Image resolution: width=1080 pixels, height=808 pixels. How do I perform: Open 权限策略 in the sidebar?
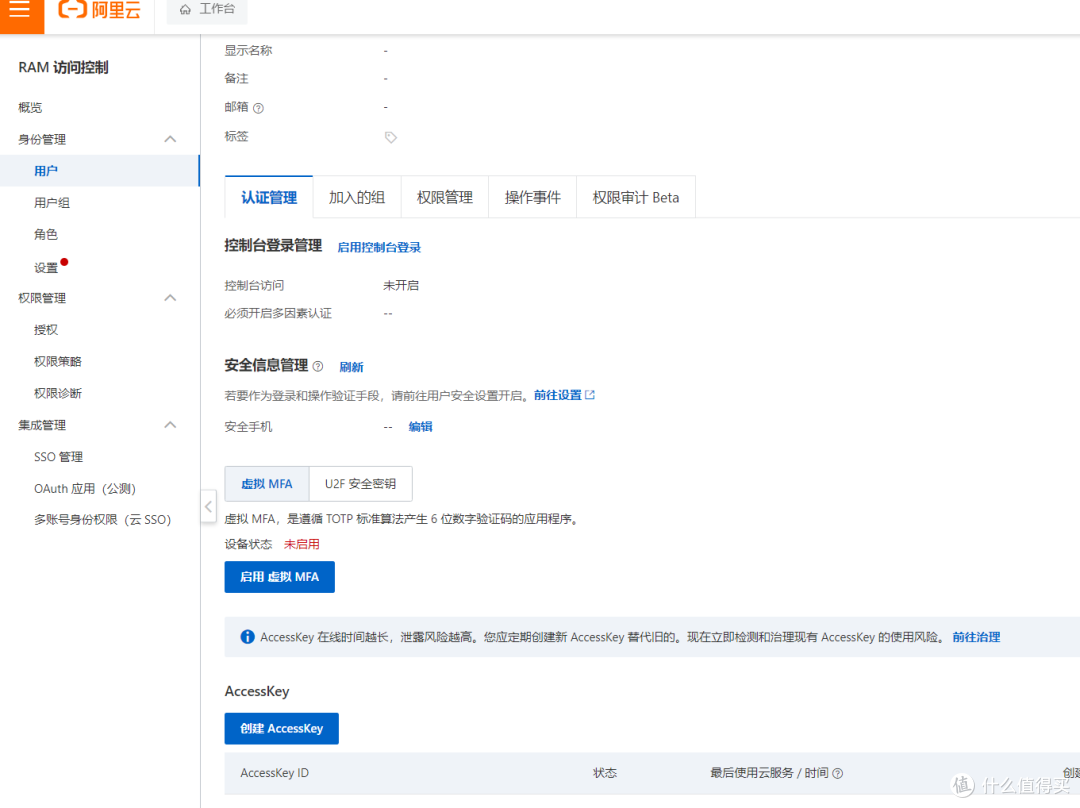(58, 362)
